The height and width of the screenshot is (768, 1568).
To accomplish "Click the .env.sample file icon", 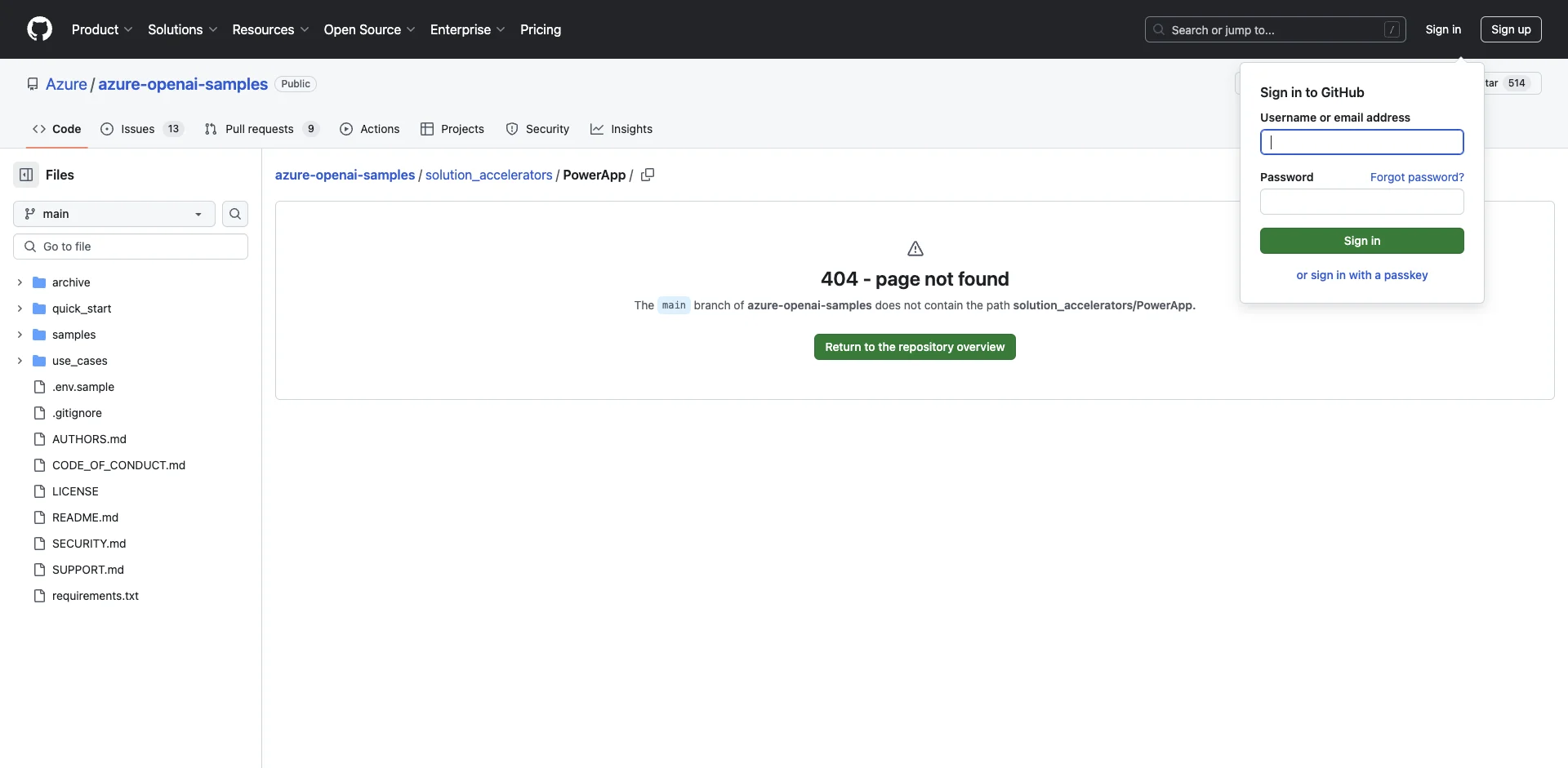I will tap(39, 387).
